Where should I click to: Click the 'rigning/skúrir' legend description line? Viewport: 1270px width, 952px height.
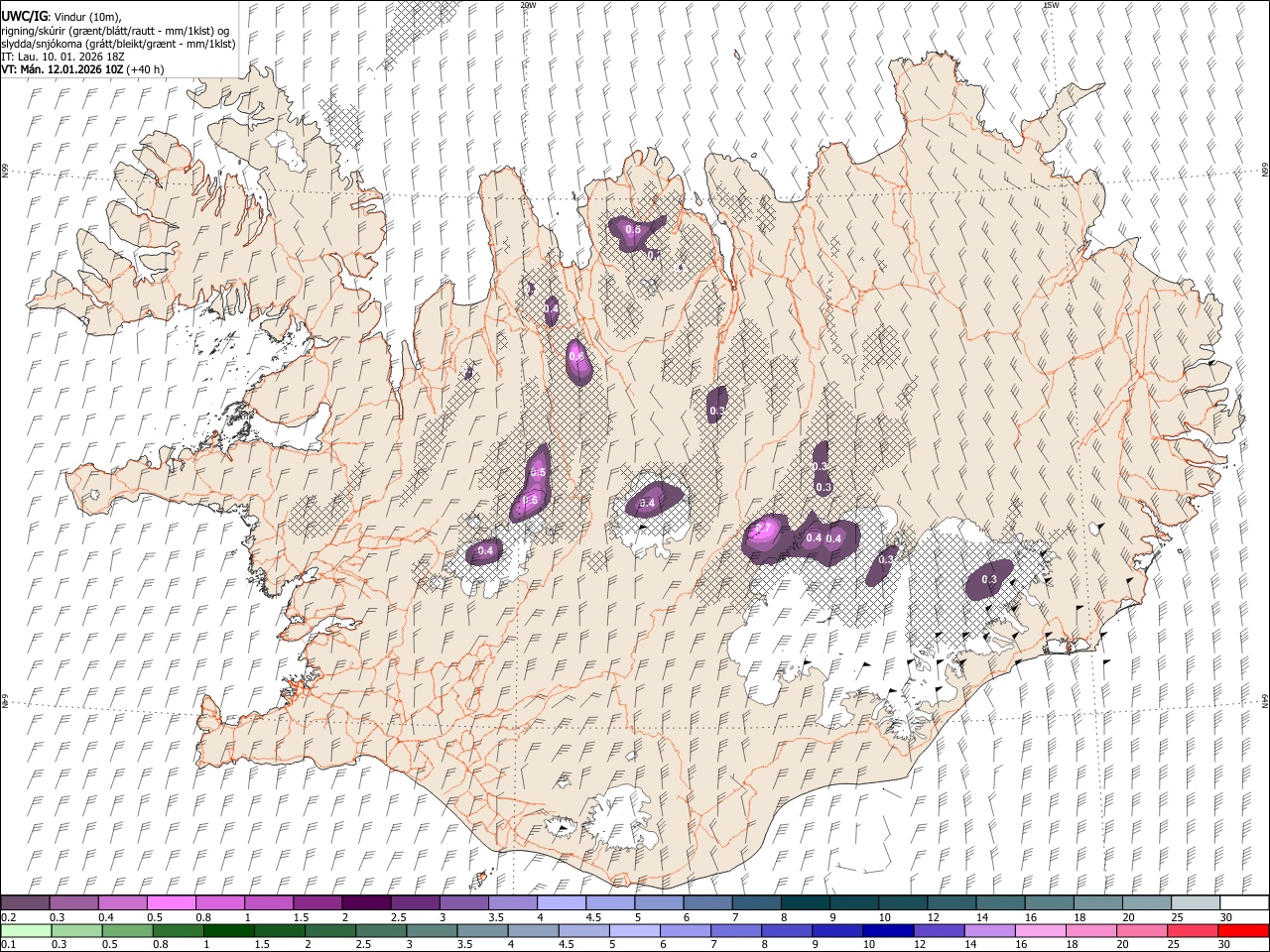[115, 31]
